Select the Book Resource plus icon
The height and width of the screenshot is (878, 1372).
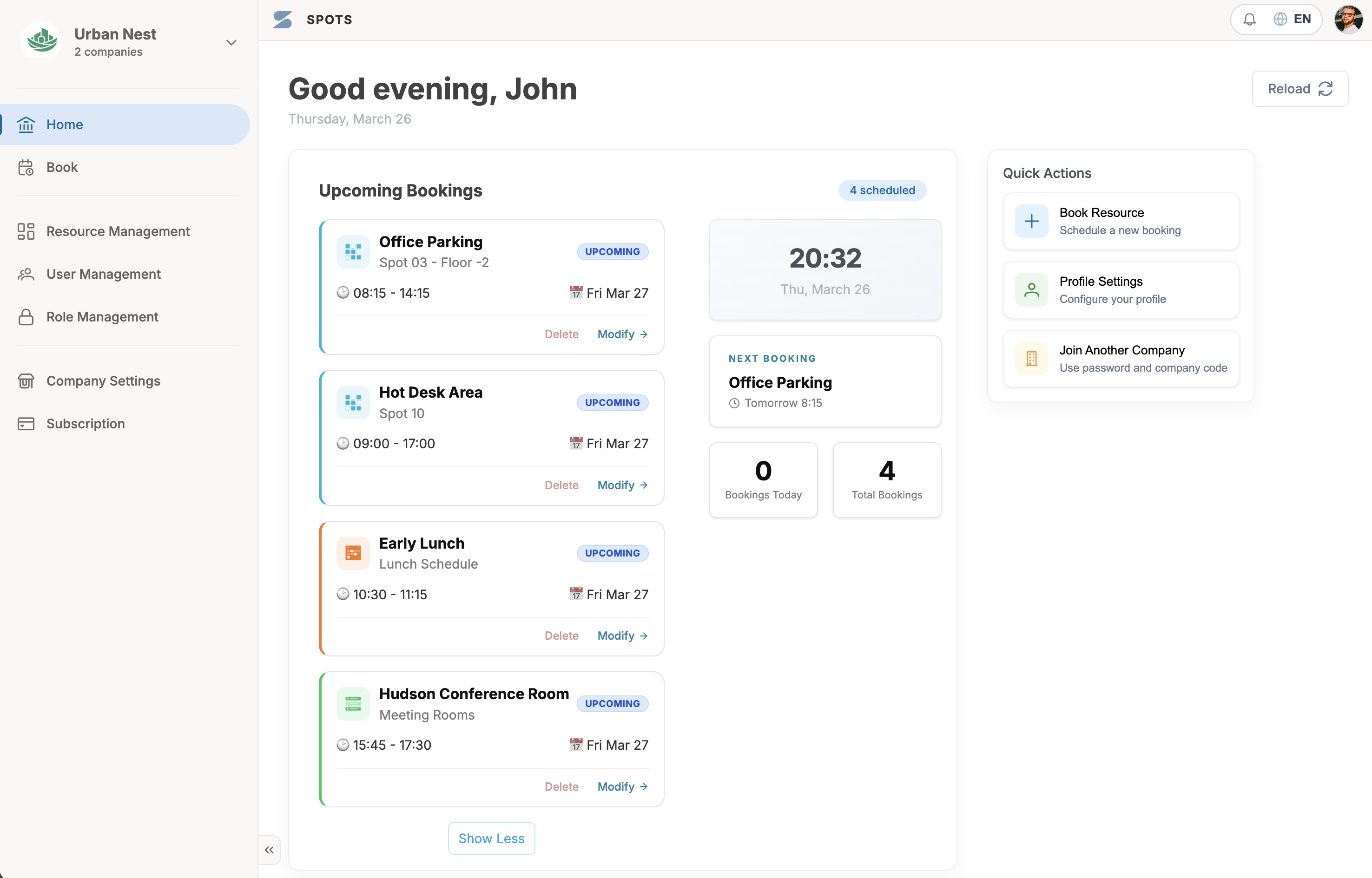tap(1031, 221)
